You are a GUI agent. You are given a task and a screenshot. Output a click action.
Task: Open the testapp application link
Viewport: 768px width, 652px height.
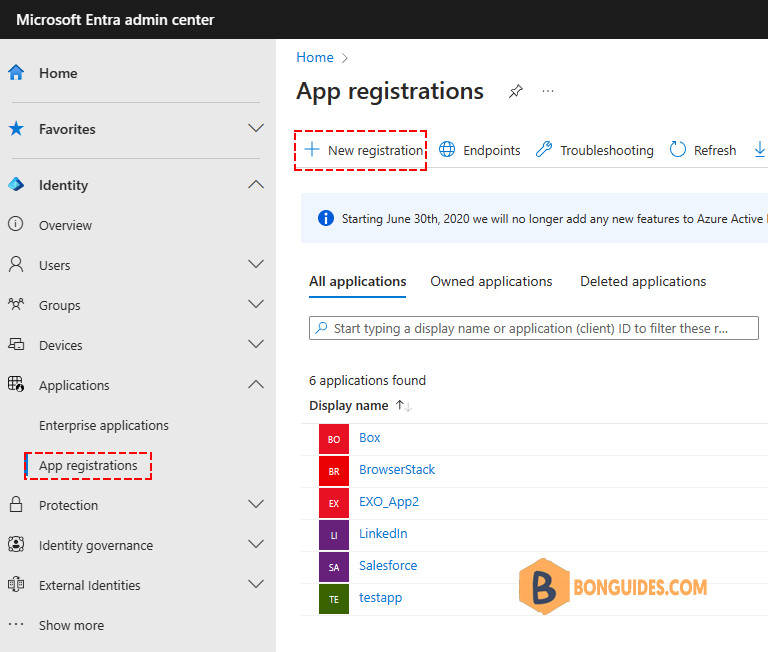[381, 598]
